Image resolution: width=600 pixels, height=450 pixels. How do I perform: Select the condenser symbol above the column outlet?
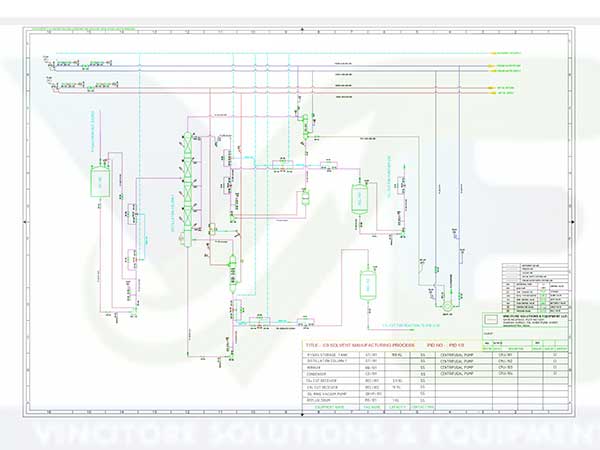point(305,128)
